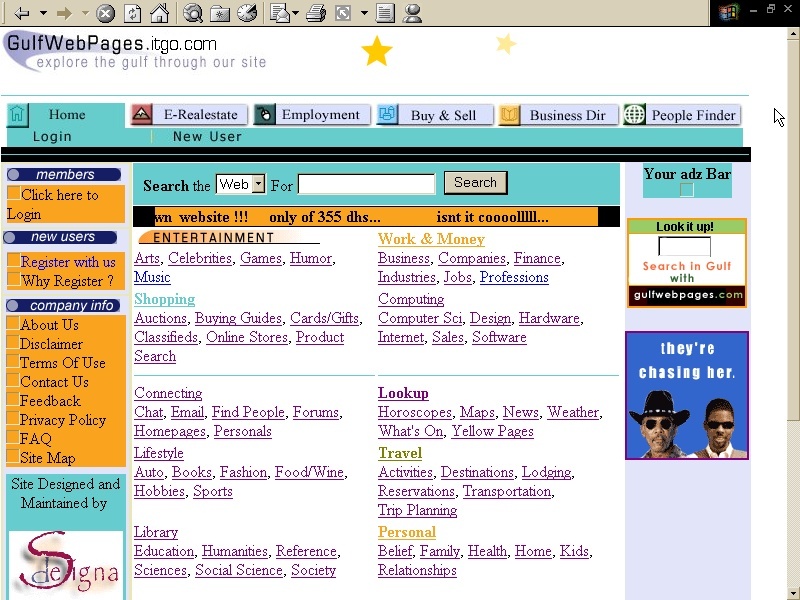This screenshot has width=800, height=600.
Task: Click the search For text field
Action: [366, 184]
